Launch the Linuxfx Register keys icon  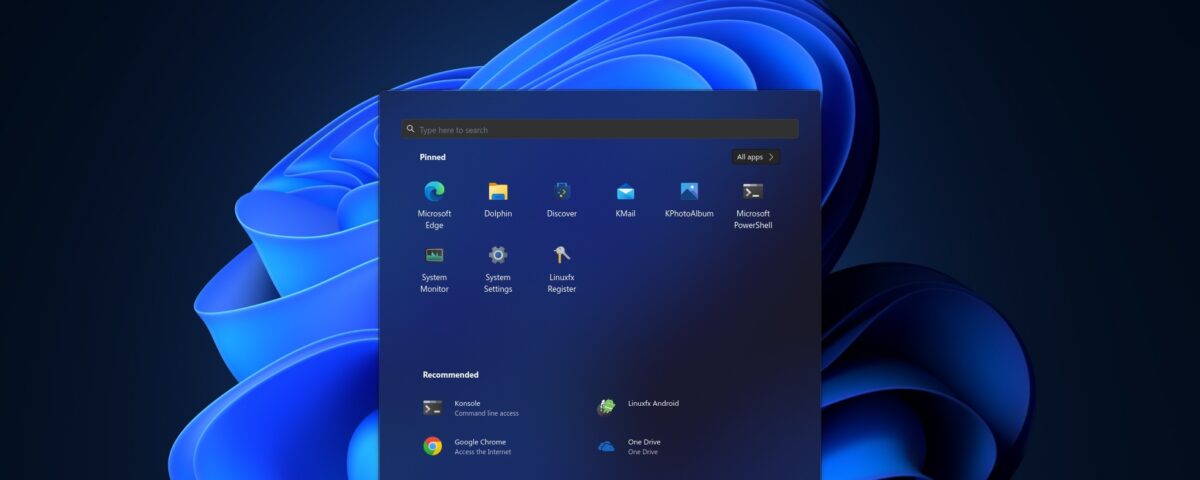pyautogui.click(x=562, y=255)
